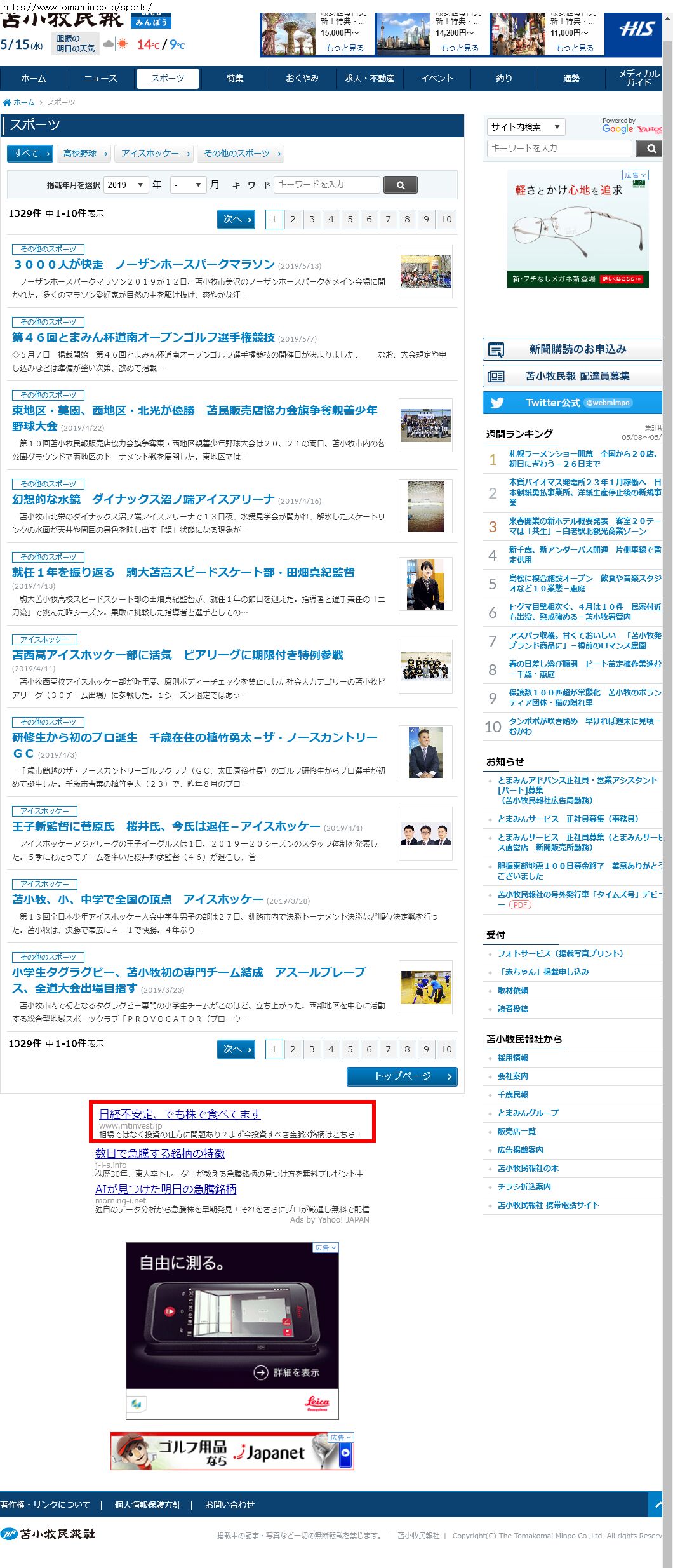Click the delivery staff recruitment banner
This screenshot has height=1568, width=673.
point(571,376)
